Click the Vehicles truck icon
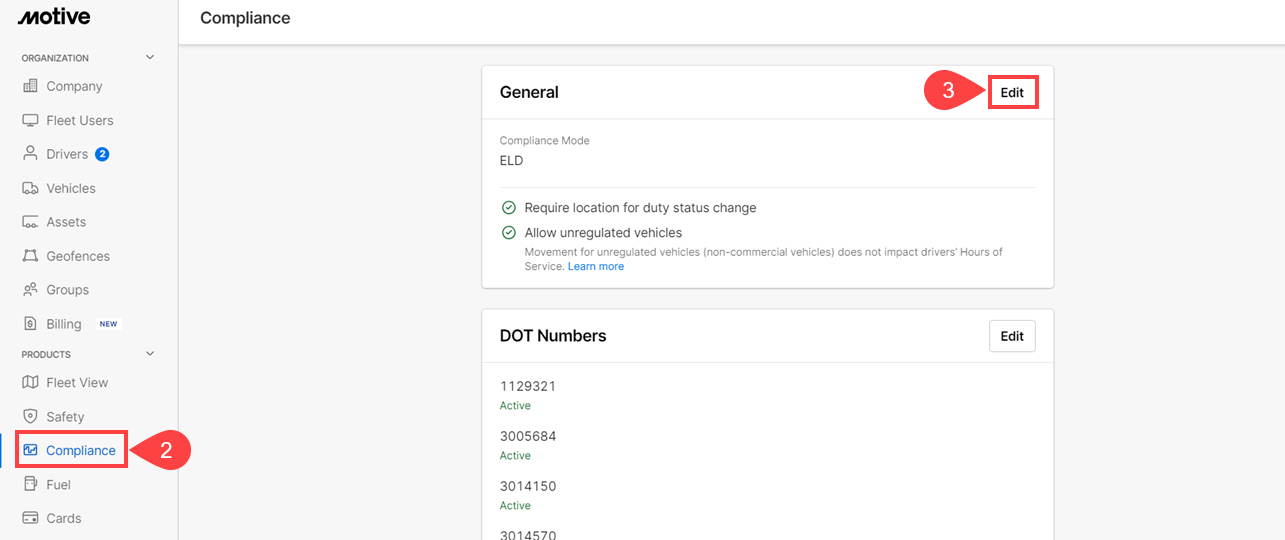Viewport: 1285px width, 540px height. 30,188
